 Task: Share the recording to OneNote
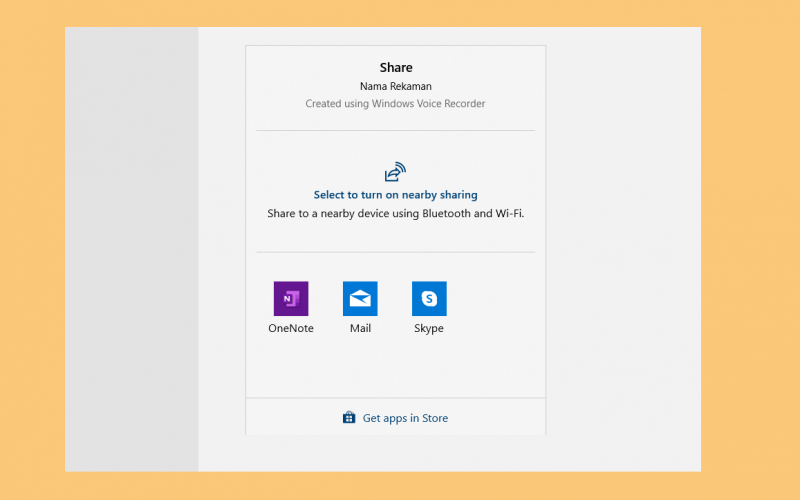(x=291, y=298)
